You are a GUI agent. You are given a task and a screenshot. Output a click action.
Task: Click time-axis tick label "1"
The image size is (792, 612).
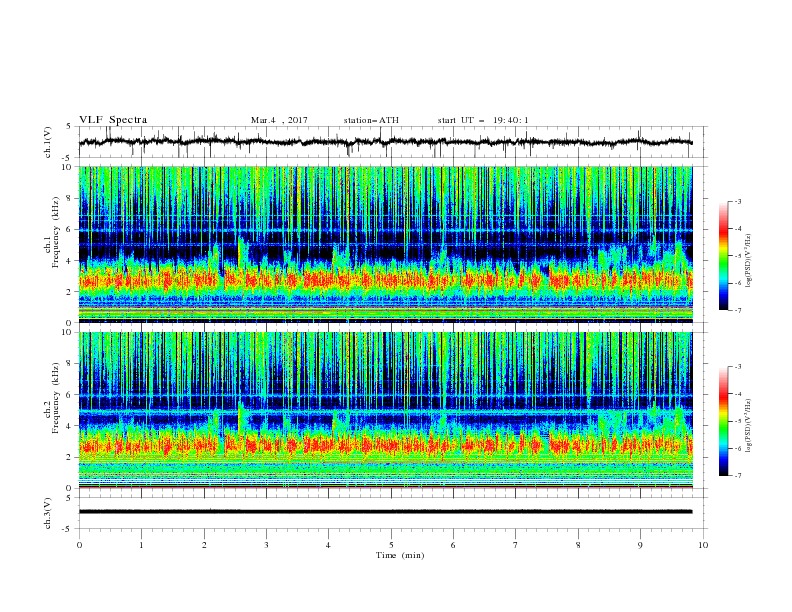point(141,545)
